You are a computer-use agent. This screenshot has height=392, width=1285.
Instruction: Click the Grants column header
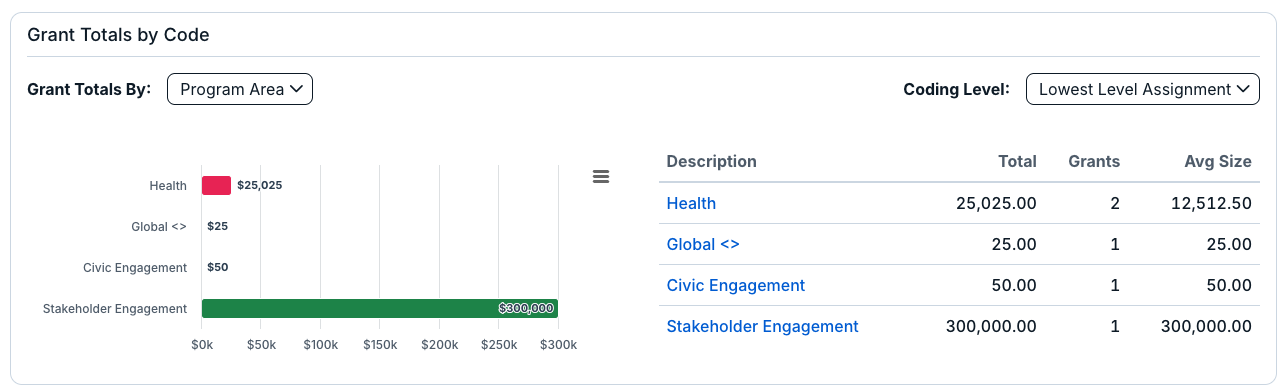(1094, 161)
